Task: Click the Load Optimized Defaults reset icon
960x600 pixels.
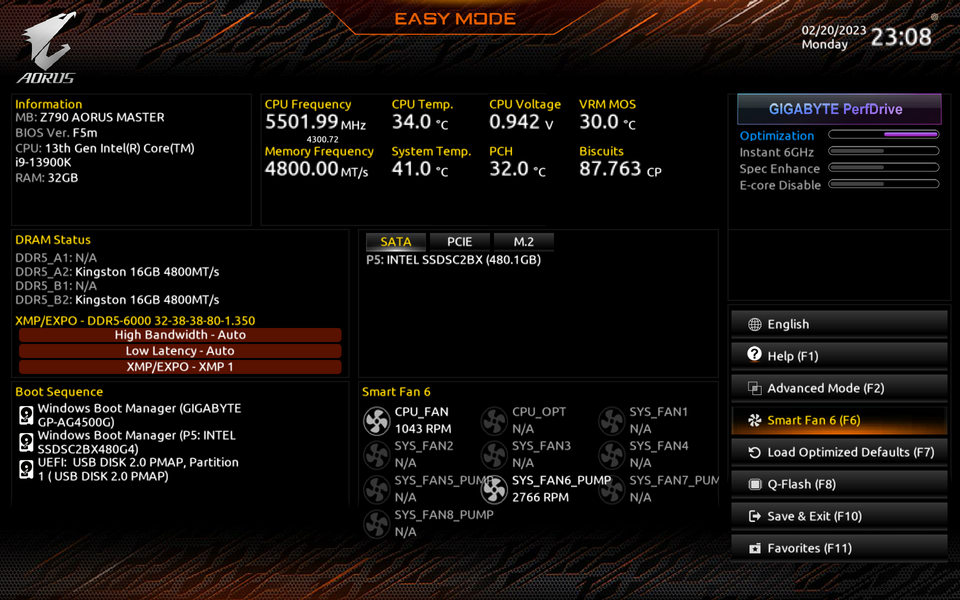Action: tap(754, 452)
